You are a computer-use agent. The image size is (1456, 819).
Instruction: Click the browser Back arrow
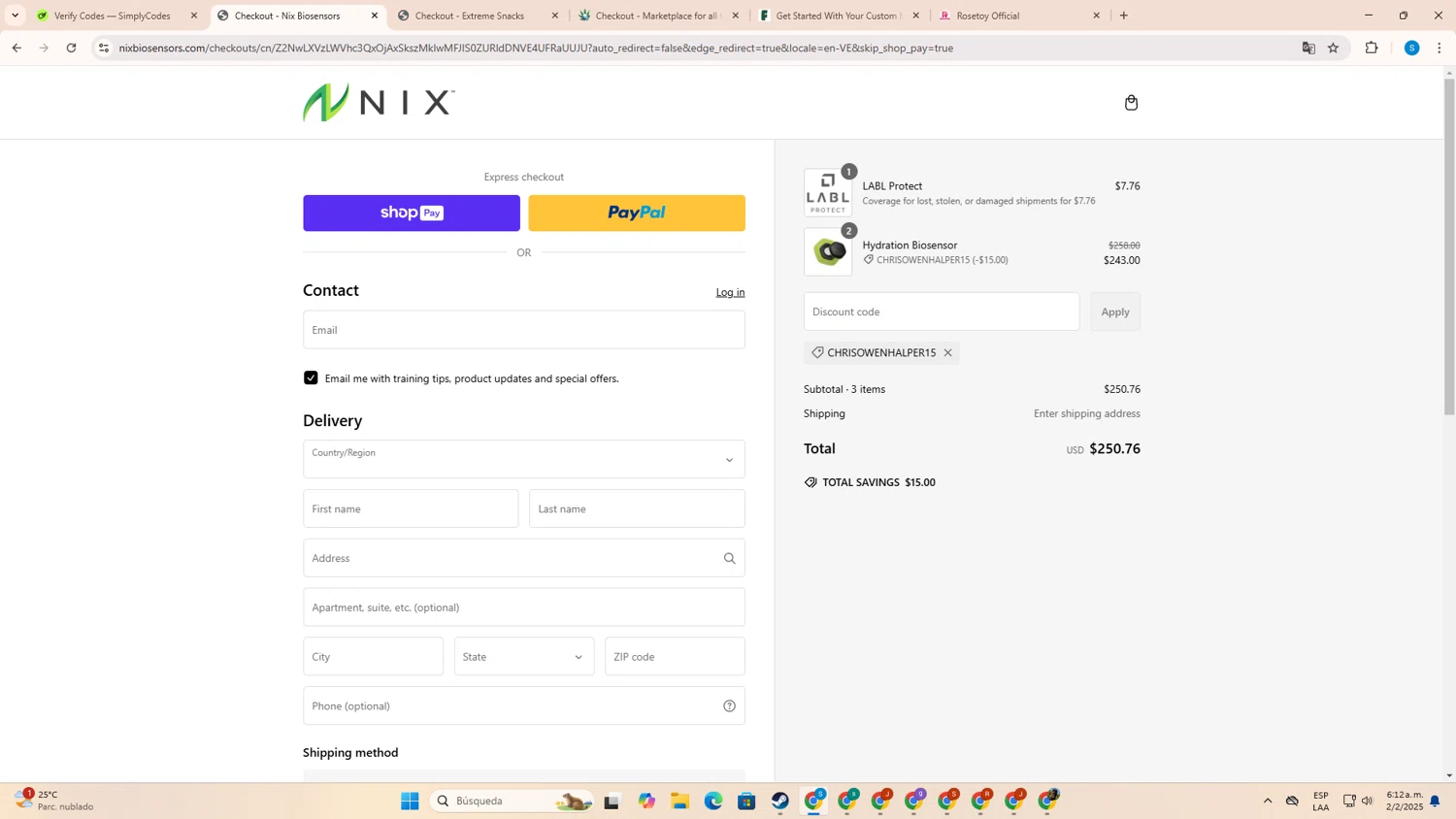[17, 48]
